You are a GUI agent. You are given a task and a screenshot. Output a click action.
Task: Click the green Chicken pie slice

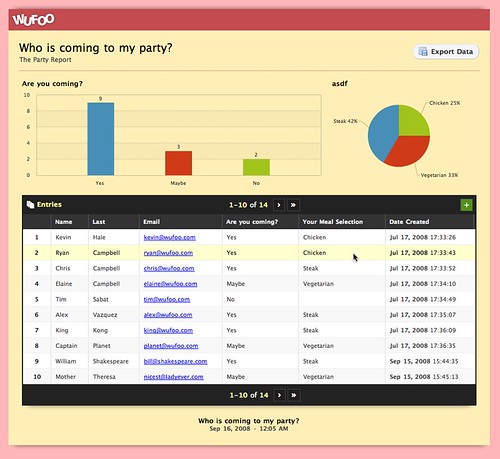[x=413, y=122]
